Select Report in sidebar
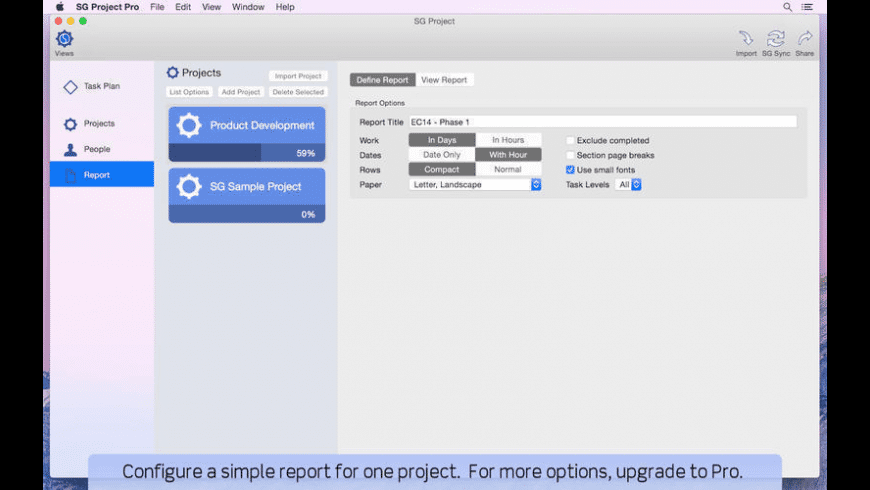 (x=102, y=174)
